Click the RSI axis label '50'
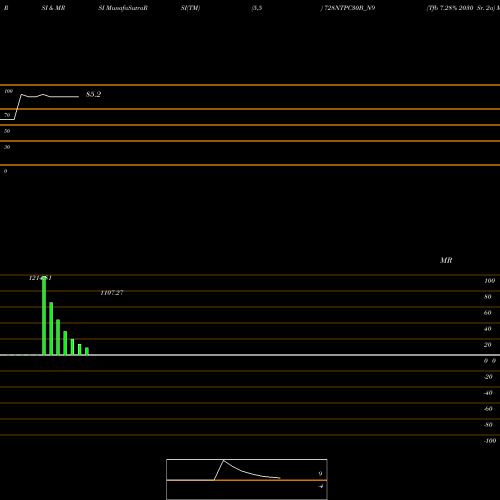 click(x=7, y=131)
